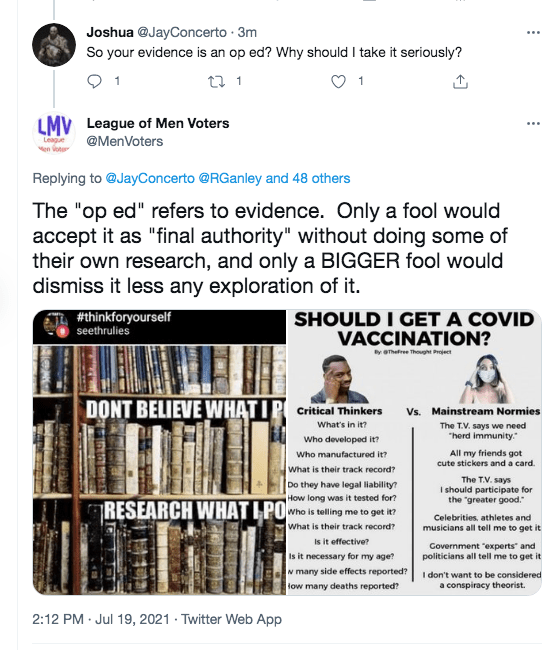
Task: Open @MenVoters handle link
Action: pos(125,141)
